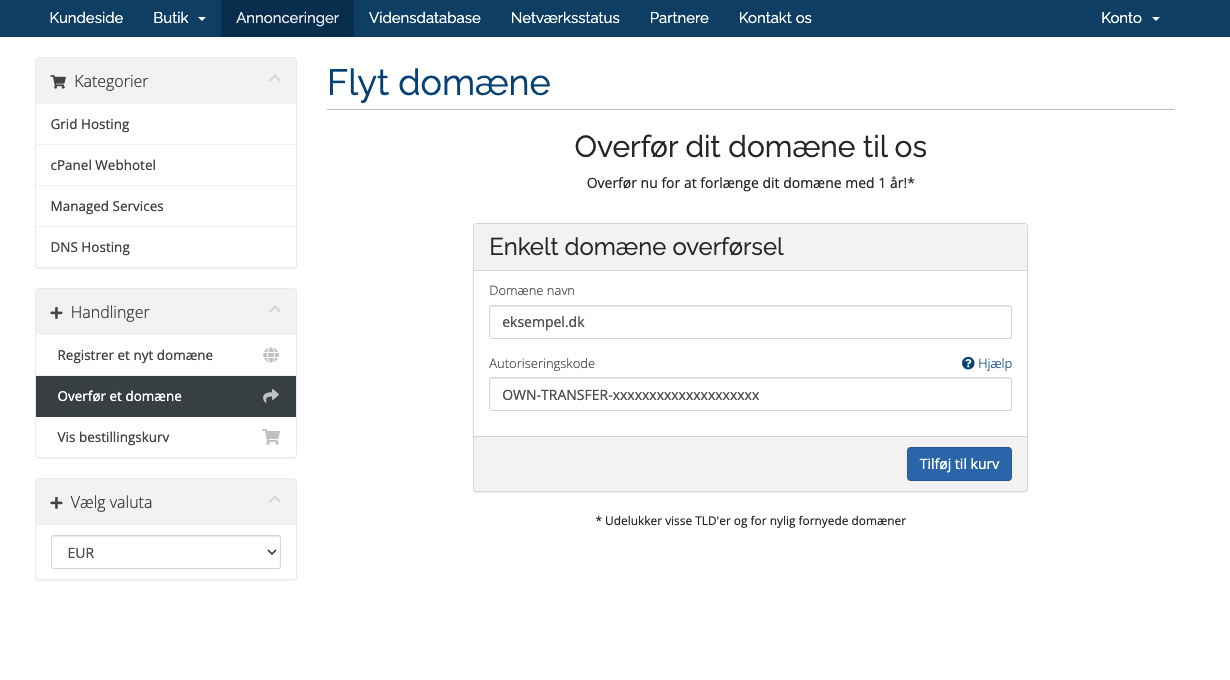Open the Grid Hosting category link
Viewport: 1230px width, 680px height.
pyautogui.click(x=90, y=124)
